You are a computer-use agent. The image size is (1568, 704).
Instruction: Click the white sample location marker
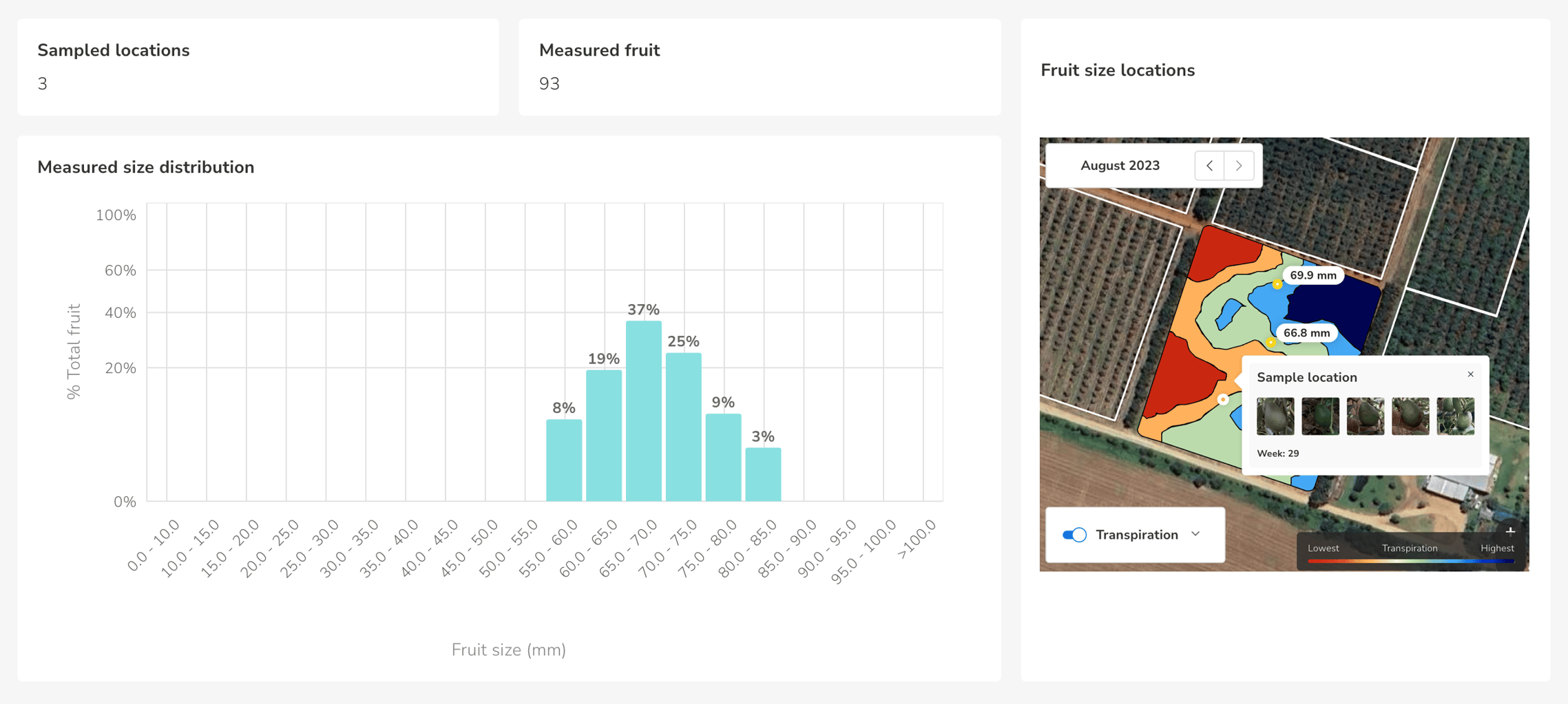pos(1223,399)
